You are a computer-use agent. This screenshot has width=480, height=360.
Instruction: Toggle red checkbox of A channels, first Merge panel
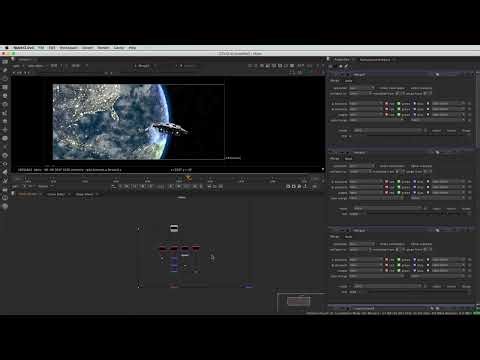point(386,104)
